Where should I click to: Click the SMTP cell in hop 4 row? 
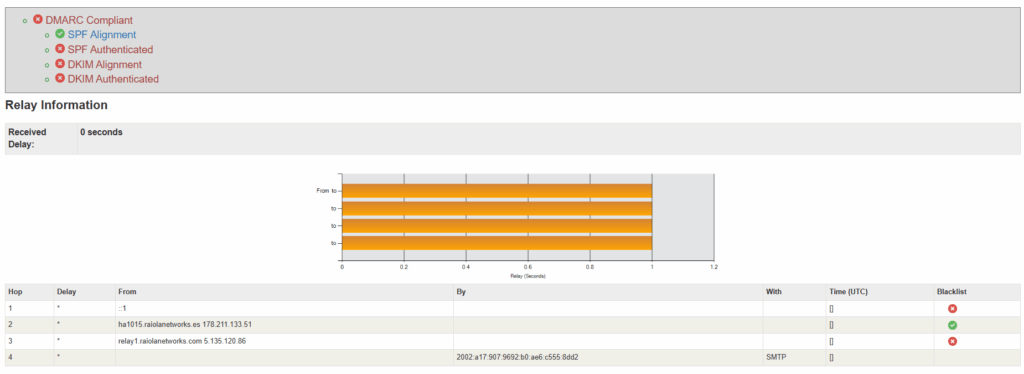[x=795, y=358]
